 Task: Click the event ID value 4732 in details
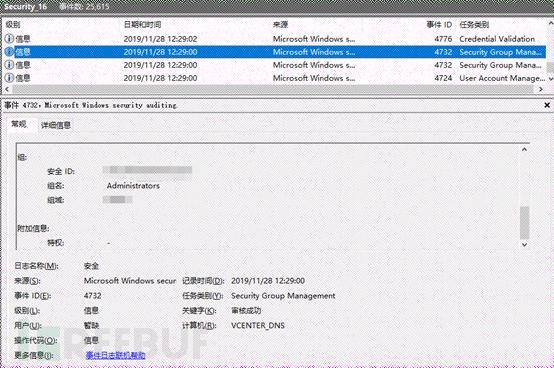click(93, 296)
